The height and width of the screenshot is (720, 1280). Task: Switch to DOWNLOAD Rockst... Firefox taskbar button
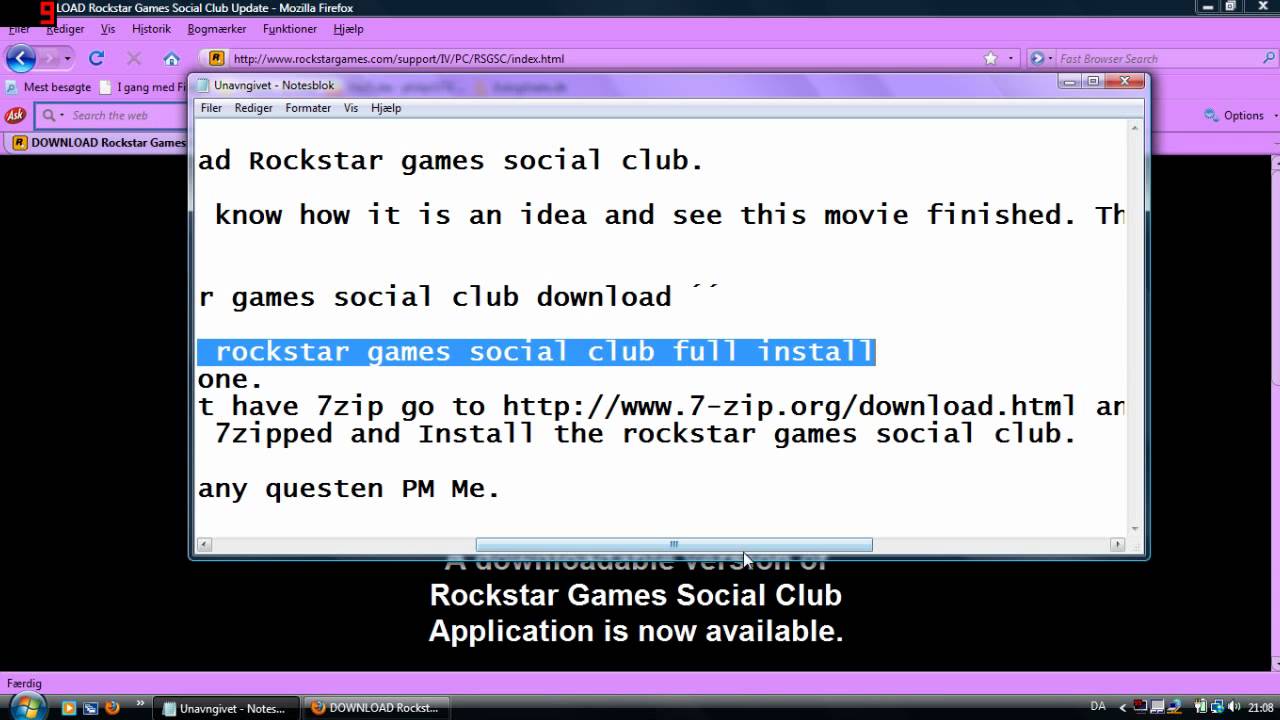(376, 708)
